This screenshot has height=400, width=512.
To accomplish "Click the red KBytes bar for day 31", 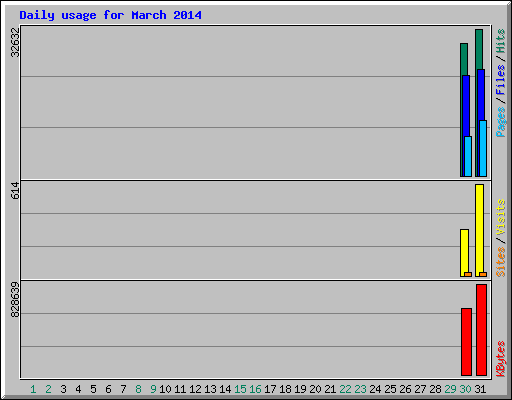I will (482, 330).
